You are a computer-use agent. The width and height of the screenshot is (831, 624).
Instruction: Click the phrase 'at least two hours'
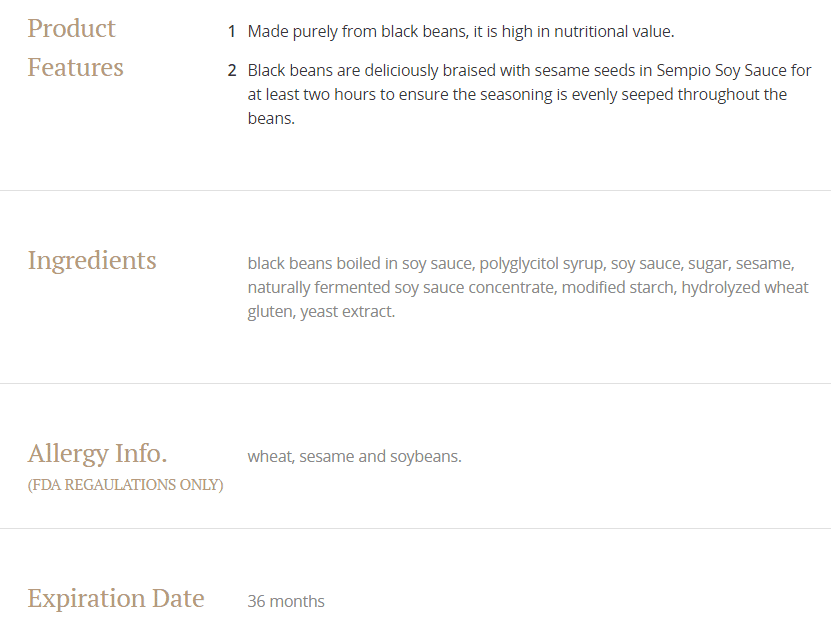(x=312, y=95)
